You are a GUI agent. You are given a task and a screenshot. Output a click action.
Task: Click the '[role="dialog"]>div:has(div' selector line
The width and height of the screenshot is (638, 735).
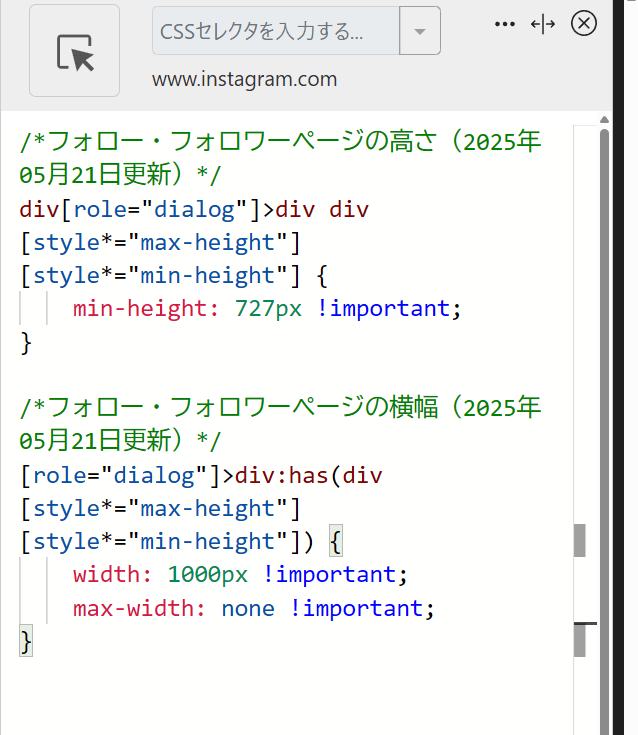pyautogui.click(x=201, y=475)
